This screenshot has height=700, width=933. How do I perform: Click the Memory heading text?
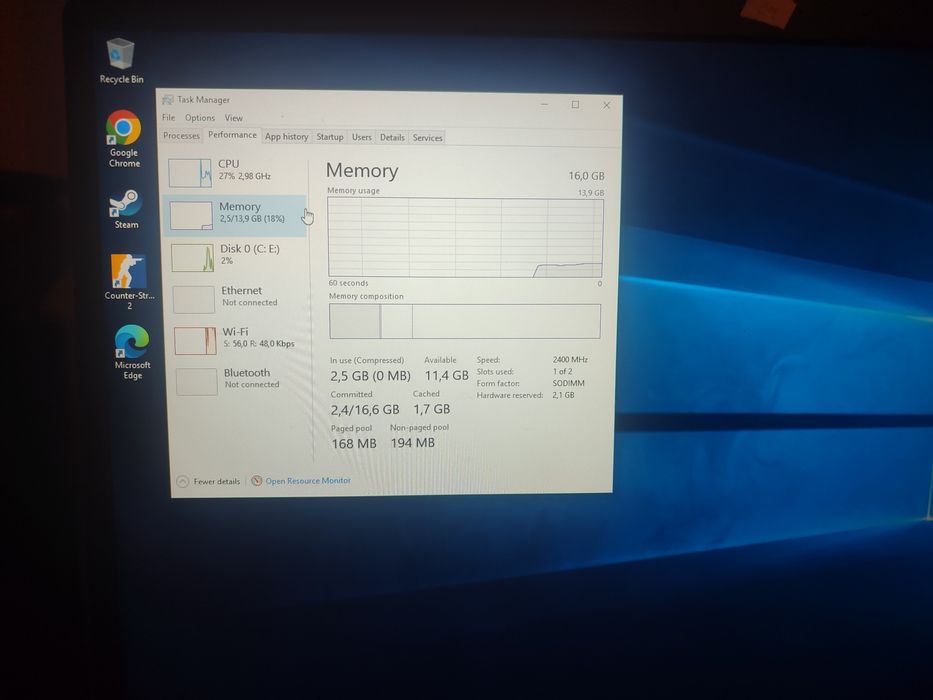click(362, 171)
